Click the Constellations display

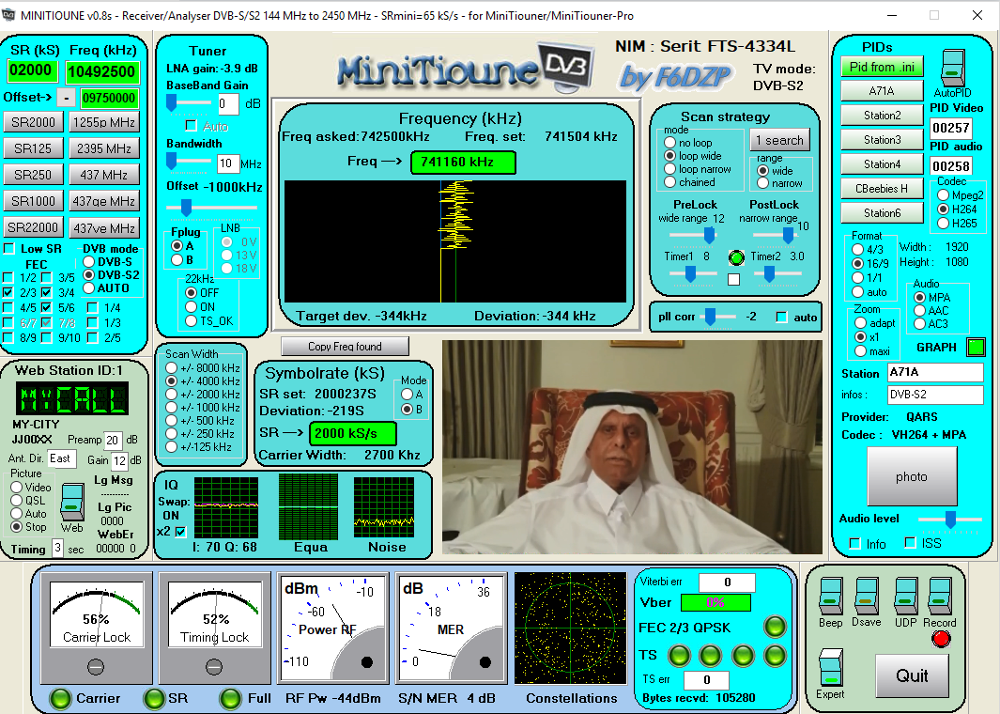(x=570, y=628)
